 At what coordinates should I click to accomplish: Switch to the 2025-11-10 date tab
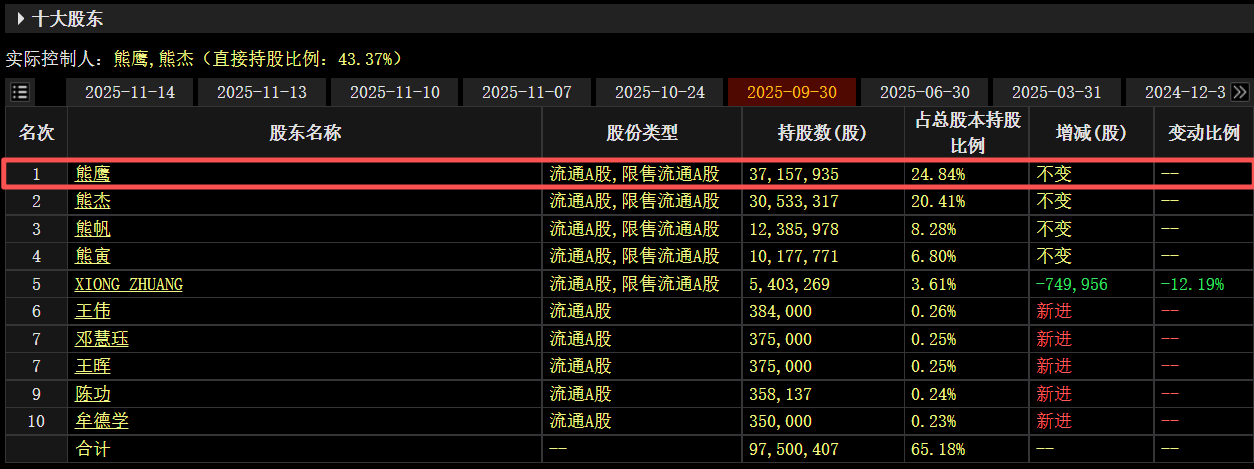click(x=395, y=92)
